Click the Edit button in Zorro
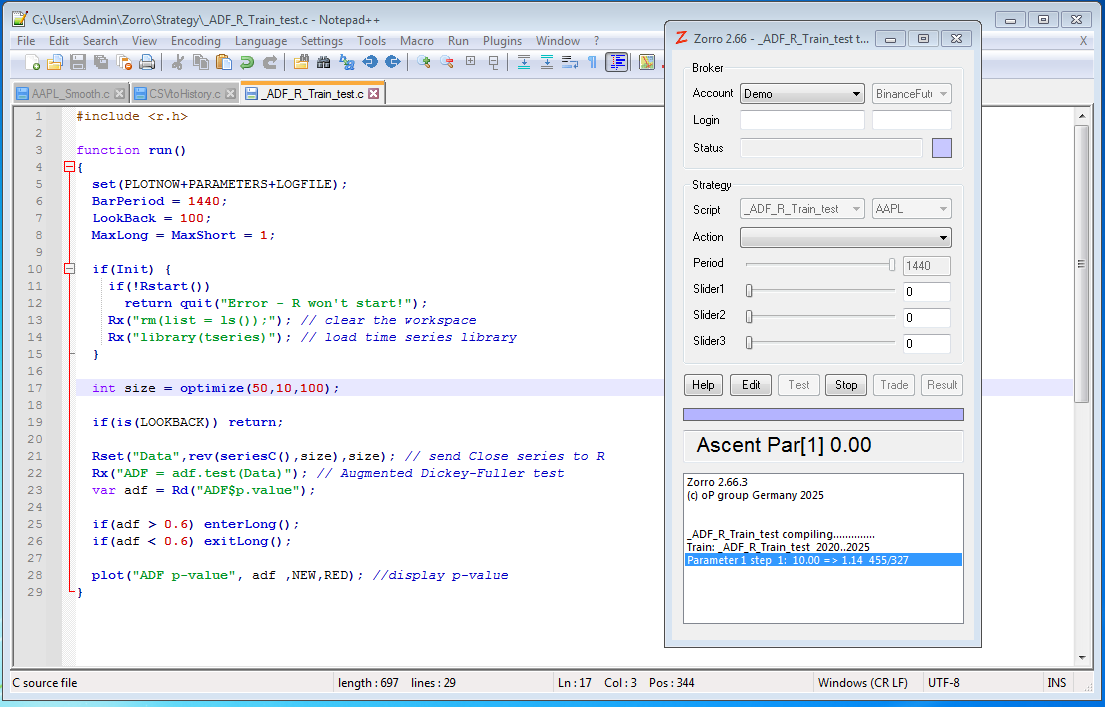The width and height of the screenshot is (1105, 707). click(x=750, y=385)
